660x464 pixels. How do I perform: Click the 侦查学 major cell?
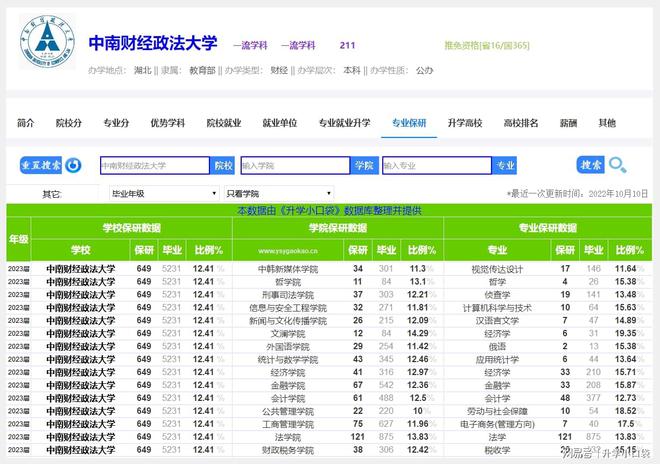(x=497, y=295)
